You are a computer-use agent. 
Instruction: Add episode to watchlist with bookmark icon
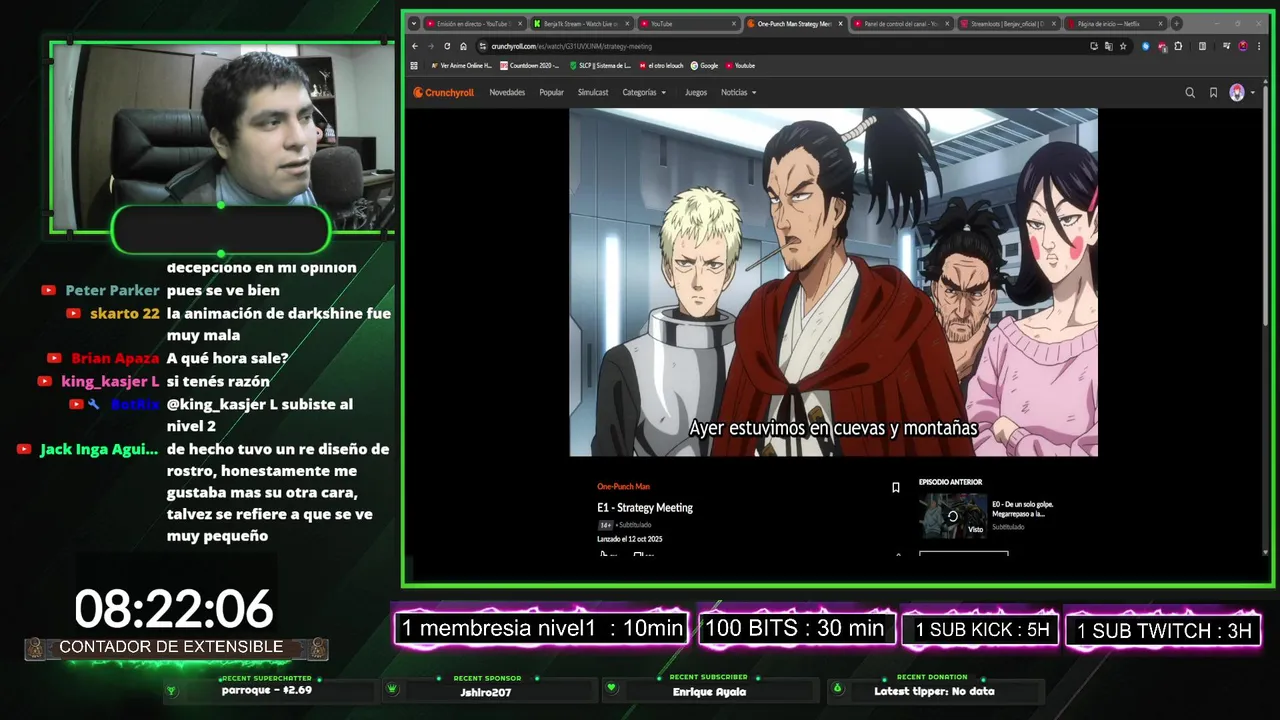click(895, 488)
